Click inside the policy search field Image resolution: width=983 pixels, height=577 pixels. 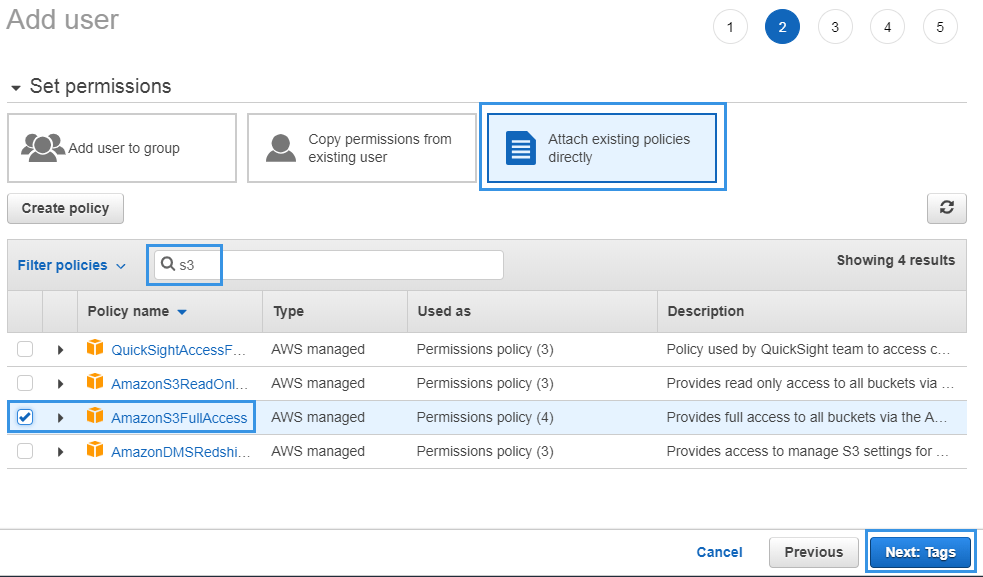(330, 264)
